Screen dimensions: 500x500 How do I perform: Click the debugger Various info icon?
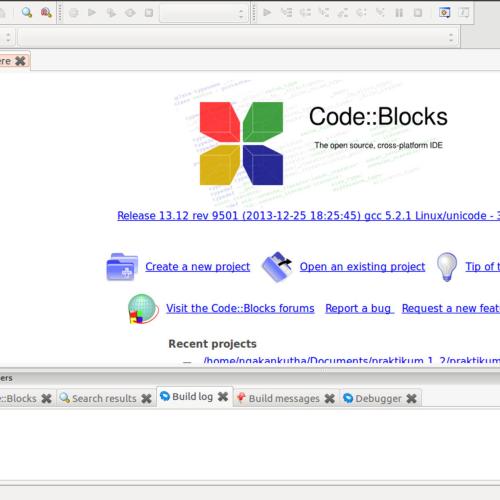[x=463, y=13]
